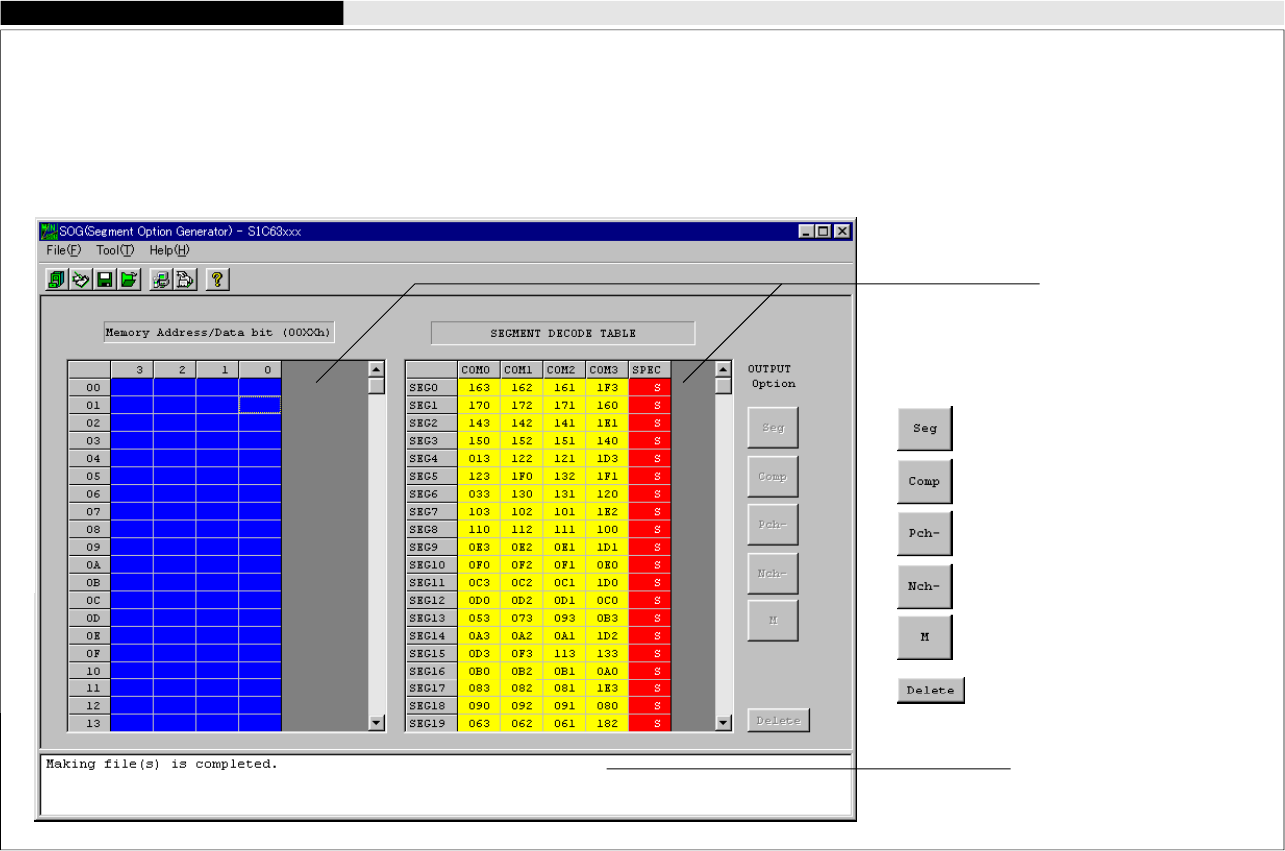Screen dimensions: 1285x851
Task: Click the segment decode table's scroll up arrow
Action: point(724,369)
